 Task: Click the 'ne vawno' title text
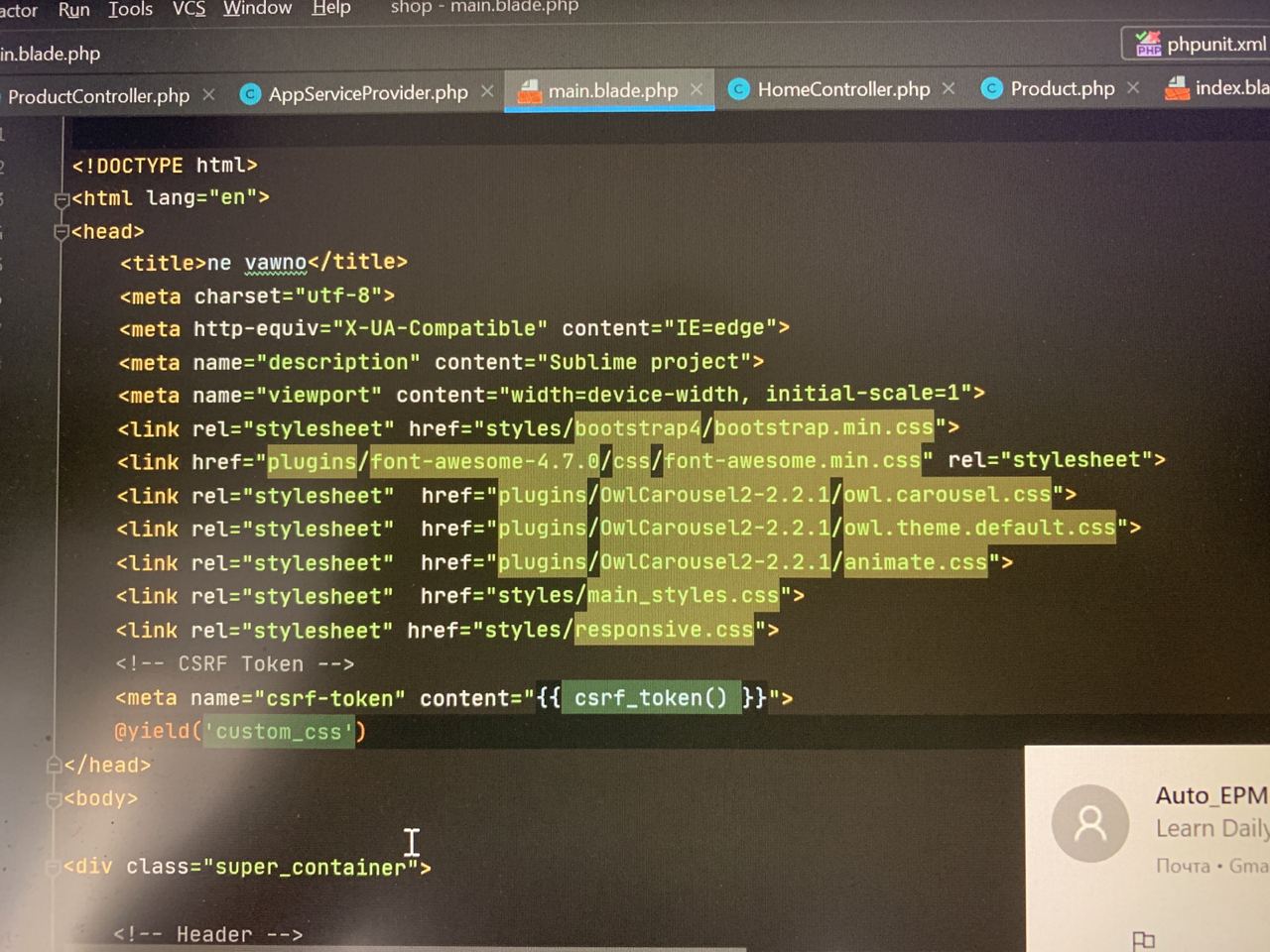pyautogui.click(x=257, y=263)
